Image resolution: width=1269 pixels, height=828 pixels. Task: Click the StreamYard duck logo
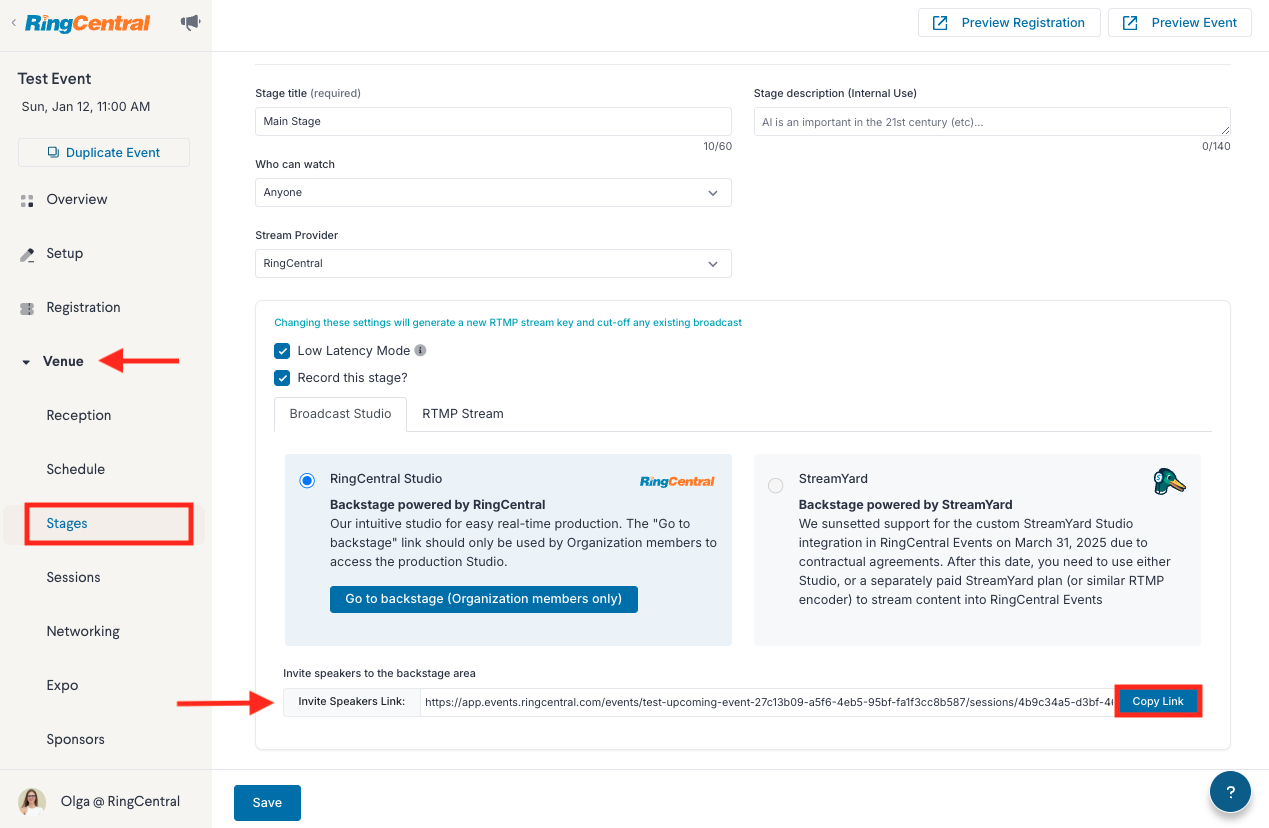[1169, 481]
